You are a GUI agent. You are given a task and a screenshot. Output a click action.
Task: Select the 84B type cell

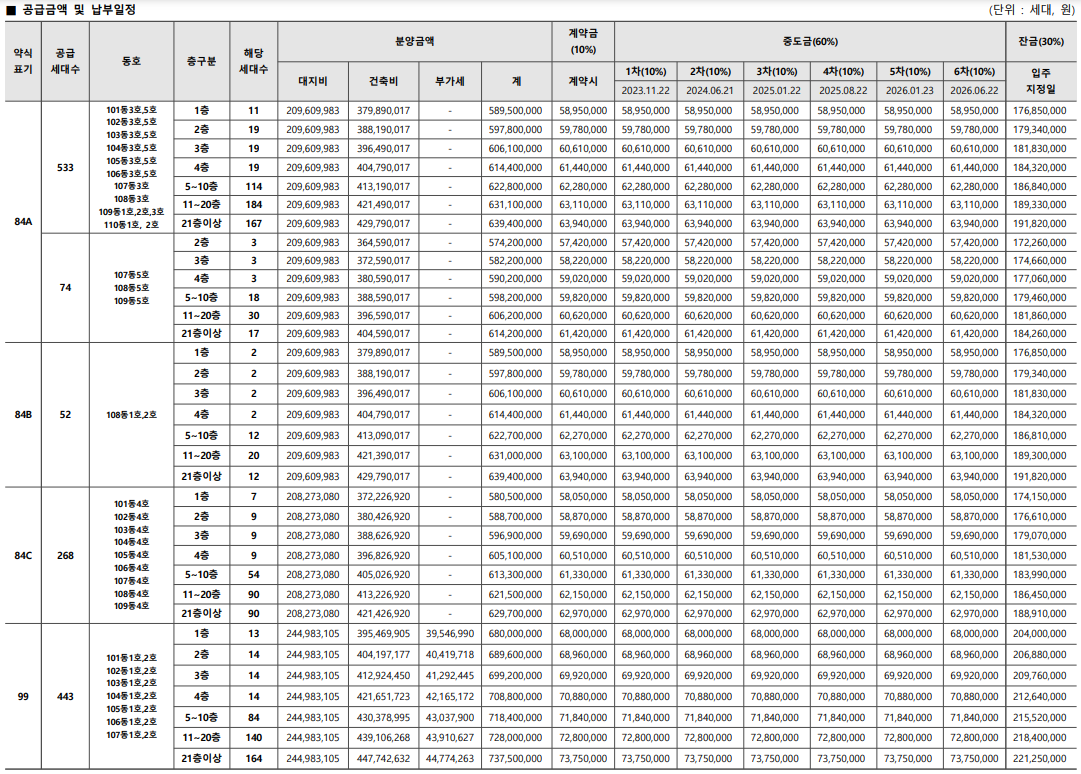[23, 415]
